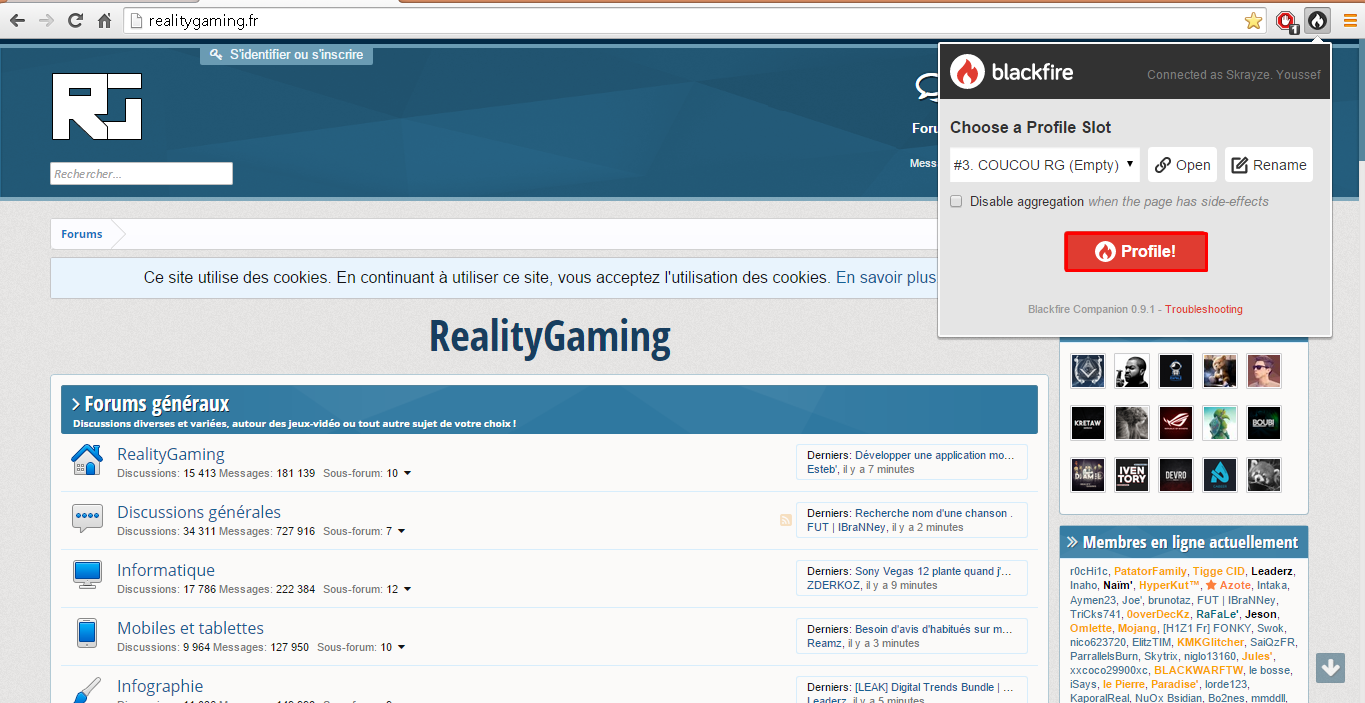This screenshot has height=703, width=1365.
Task: Click the 'En savoir plus' cookie link
Action: (886, 277)
